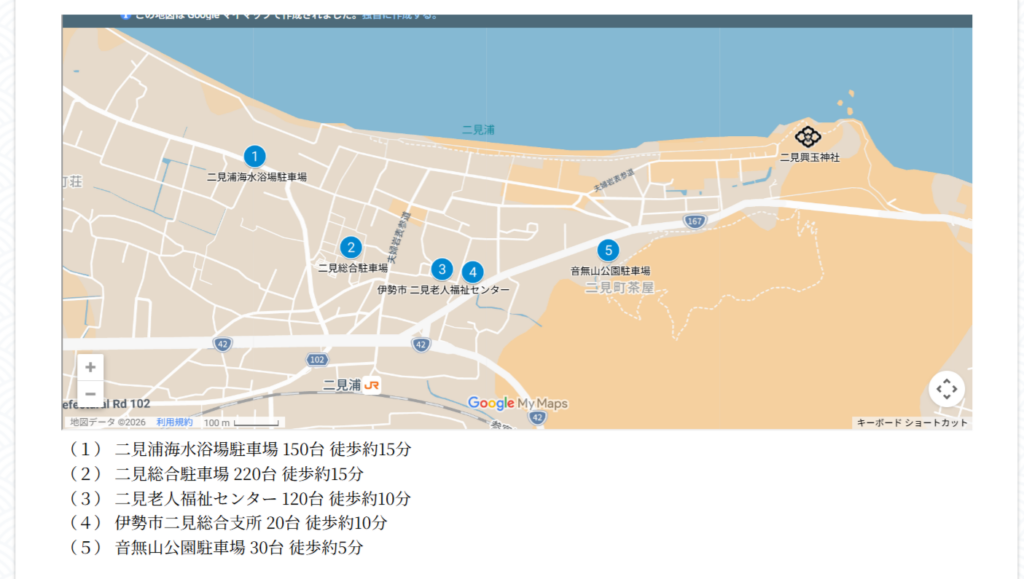Click the Google My Maps logo

(x=517, y=403)
